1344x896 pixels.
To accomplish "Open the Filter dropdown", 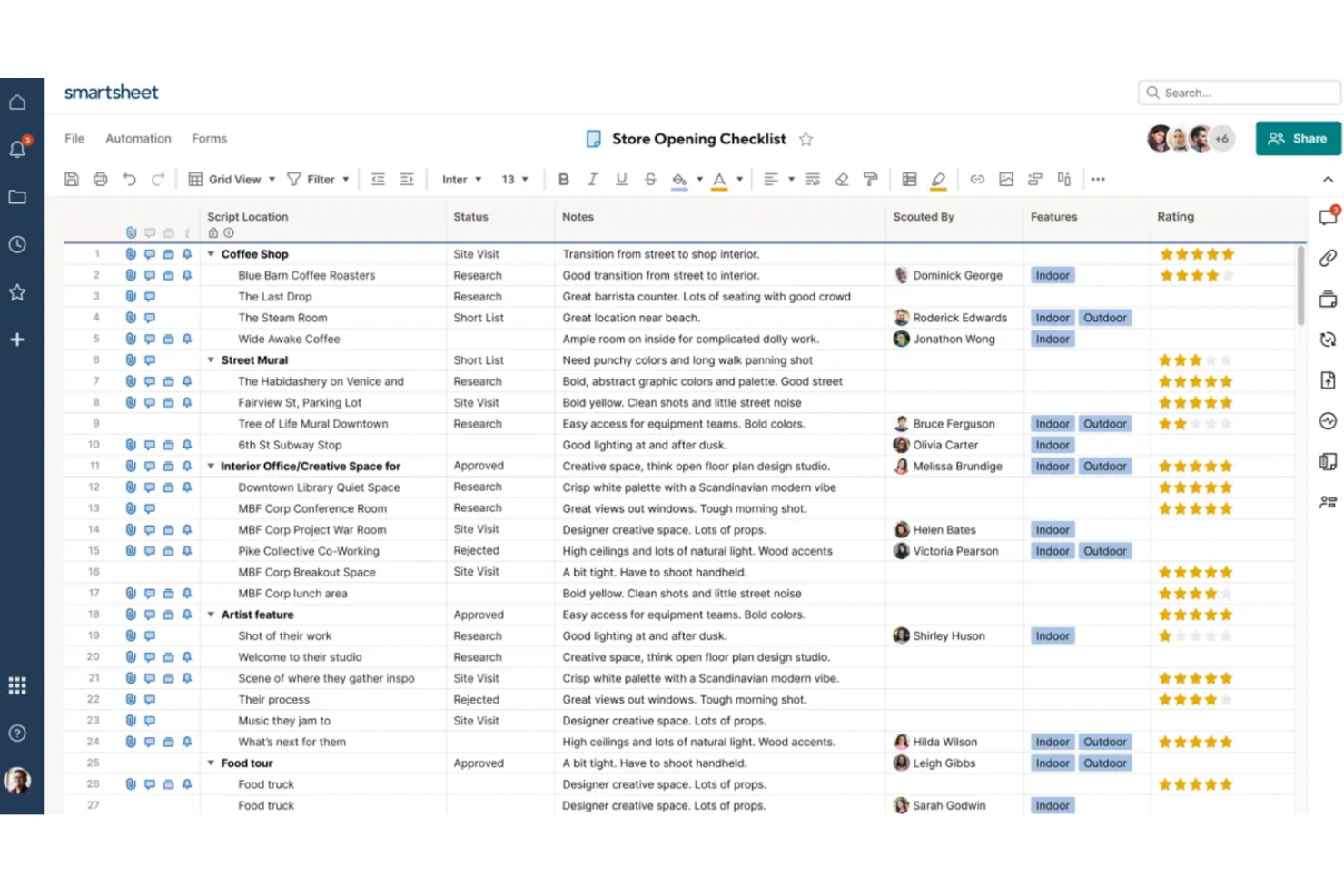I will (x=319, y=180).
